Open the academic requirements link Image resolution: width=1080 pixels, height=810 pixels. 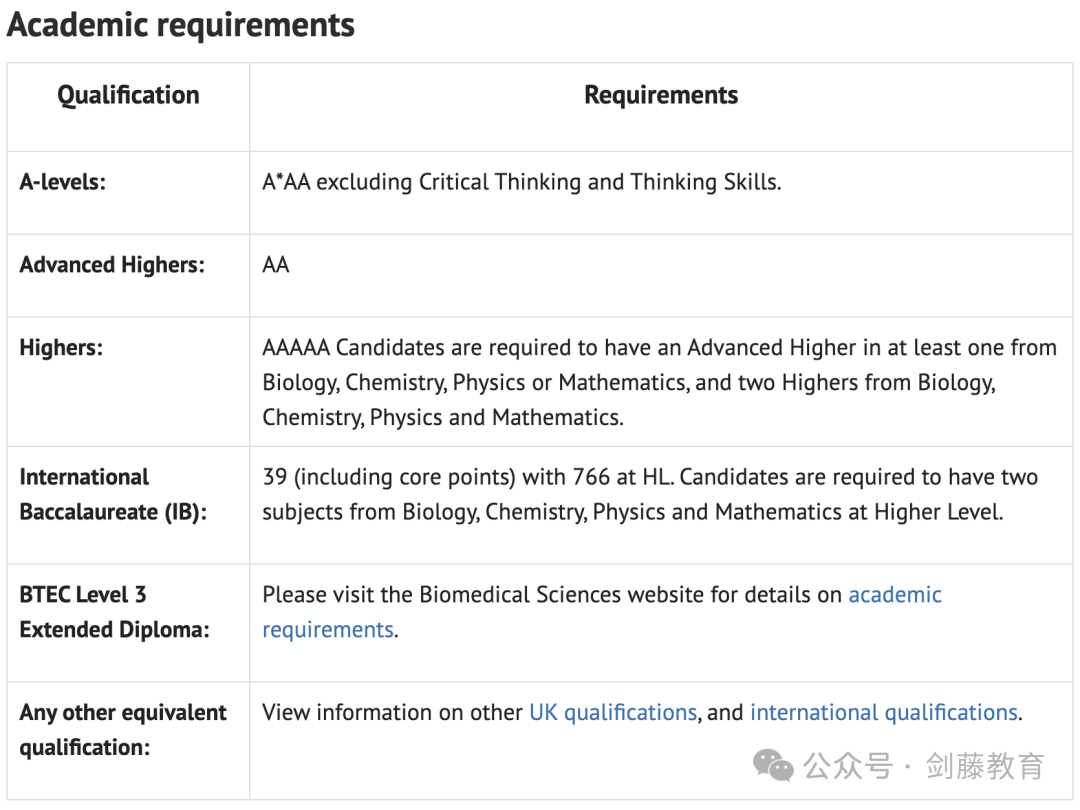click(x=895, y=594)
